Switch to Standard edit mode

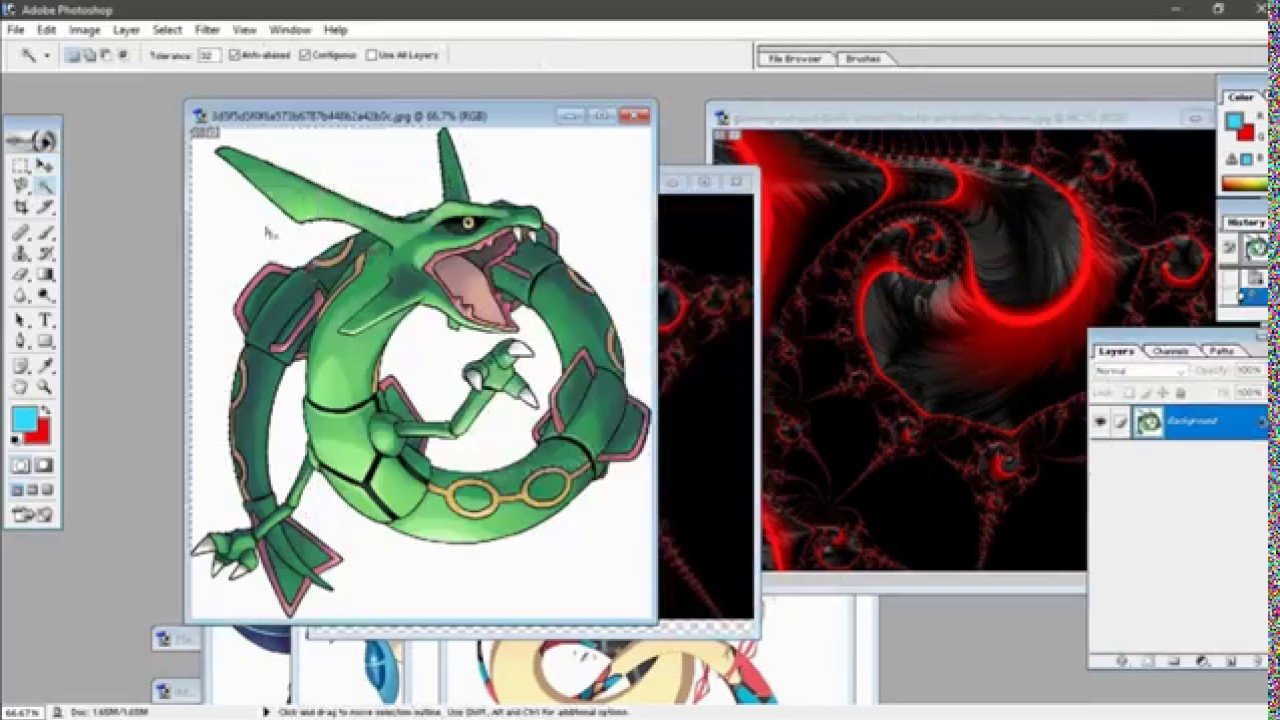pyautogui.click(x=21, y=465)
